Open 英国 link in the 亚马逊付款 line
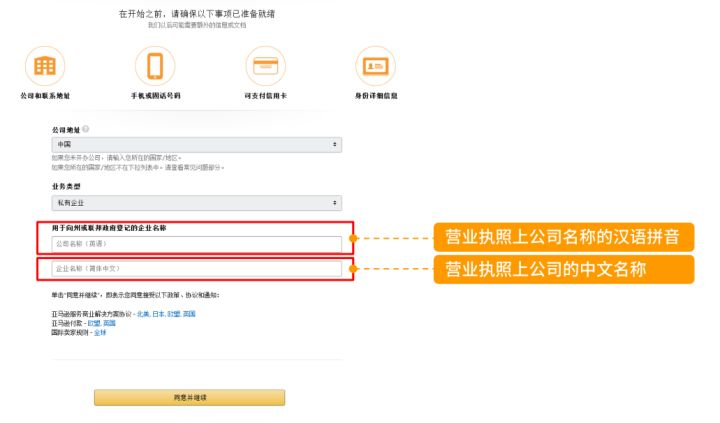Screen dimensions: 720x423 point(109,323)
